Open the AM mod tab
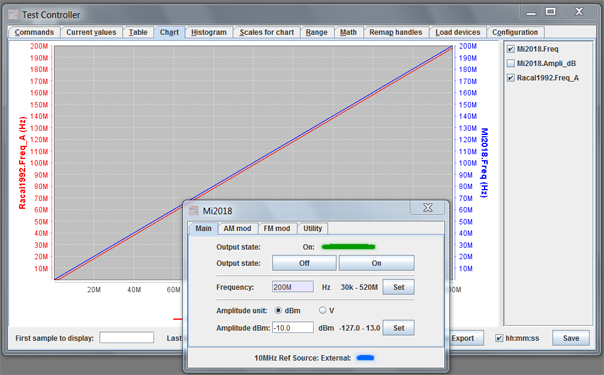Screen dimensions: 604x375 point(237,228)
